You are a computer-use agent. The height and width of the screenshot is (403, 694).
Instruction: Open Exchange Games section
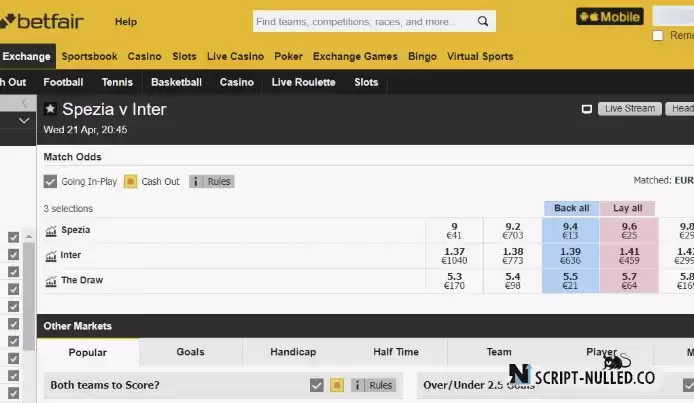pyautogui.click(x=355, y=57)
